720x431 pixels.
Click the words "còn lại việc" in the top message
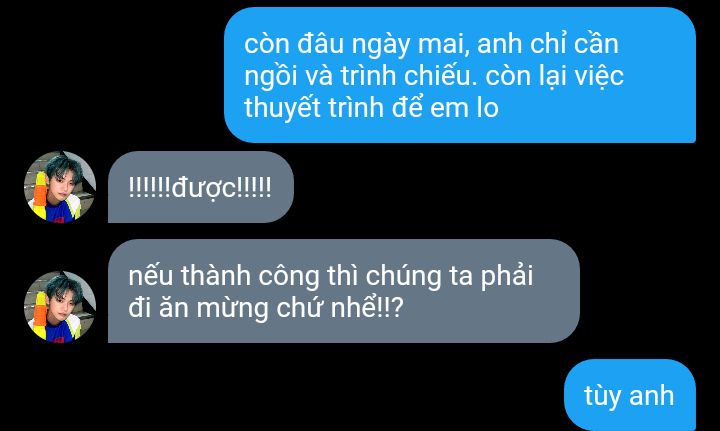[555, 77]
